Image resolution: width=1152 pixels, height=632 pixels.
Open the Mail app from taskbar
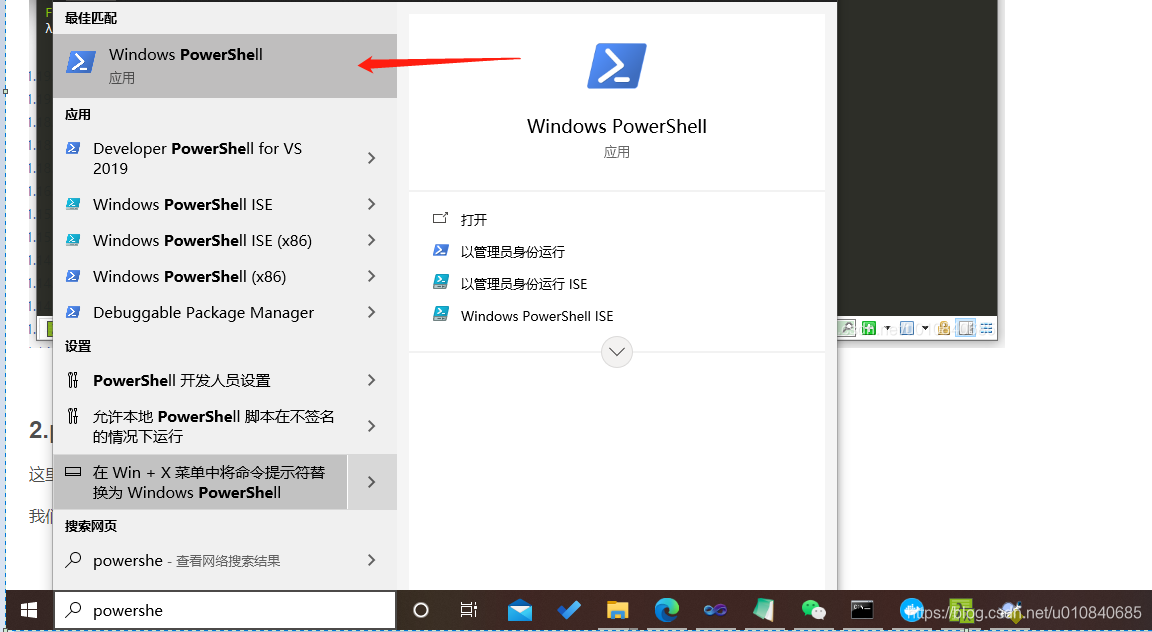[520, 610]
